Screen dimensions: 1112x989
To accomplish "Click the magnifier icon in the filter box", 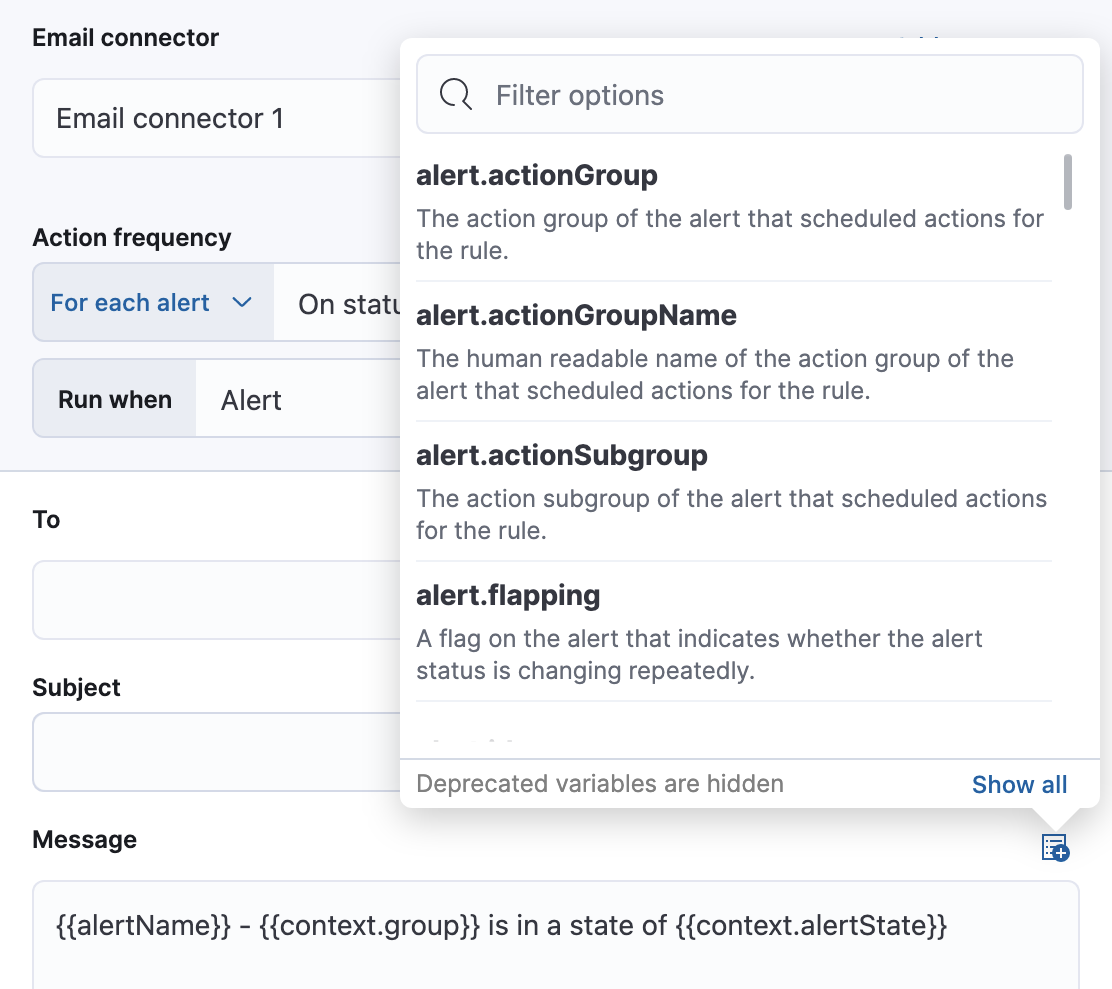I will 456,96.
